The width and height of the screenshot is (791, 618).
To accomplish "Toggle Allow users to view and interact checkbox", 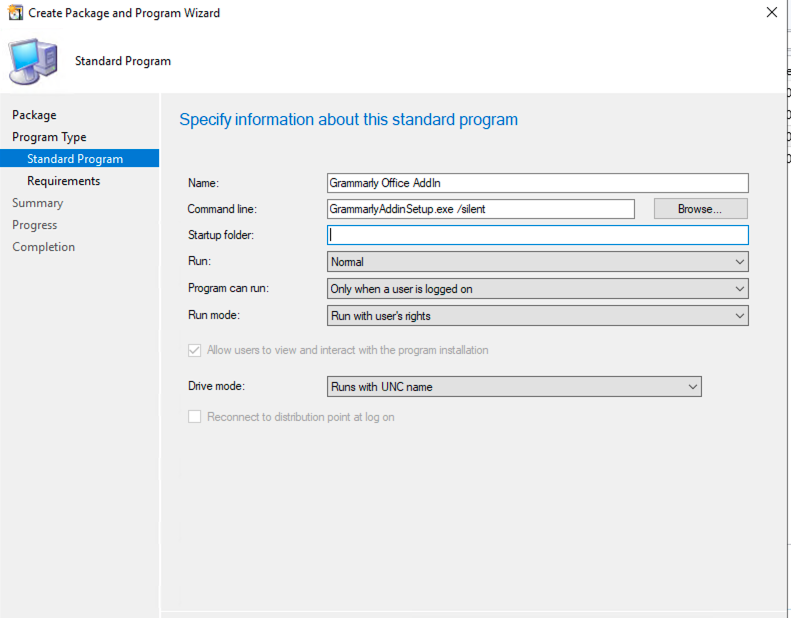I will click(x=195, y=350).
